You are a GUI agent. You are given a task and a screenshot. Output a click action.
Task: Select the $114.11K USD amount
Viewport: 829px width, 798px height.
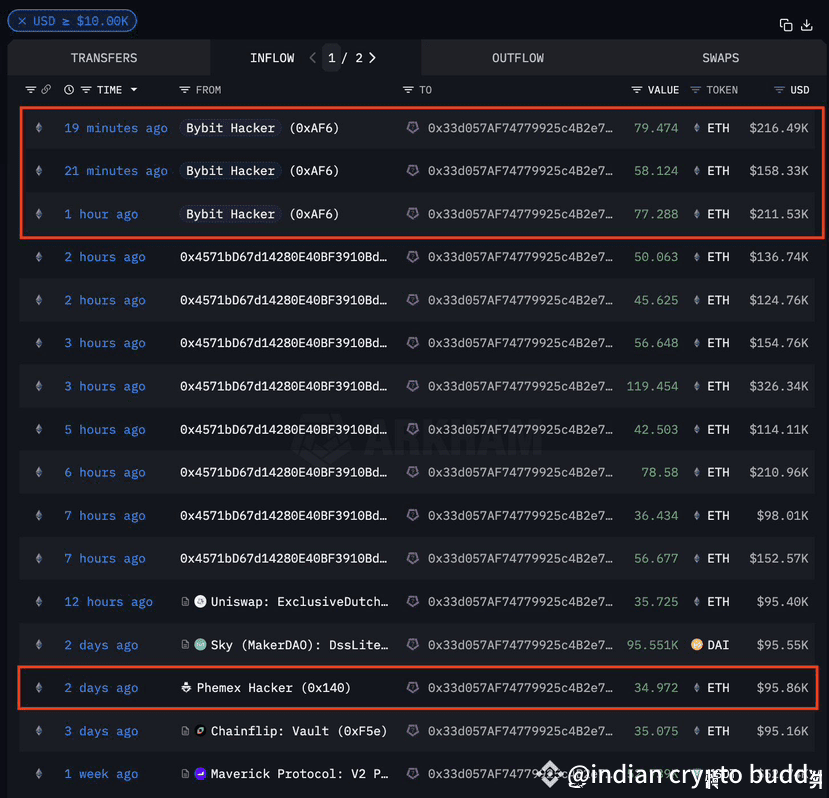pos(779,430)
